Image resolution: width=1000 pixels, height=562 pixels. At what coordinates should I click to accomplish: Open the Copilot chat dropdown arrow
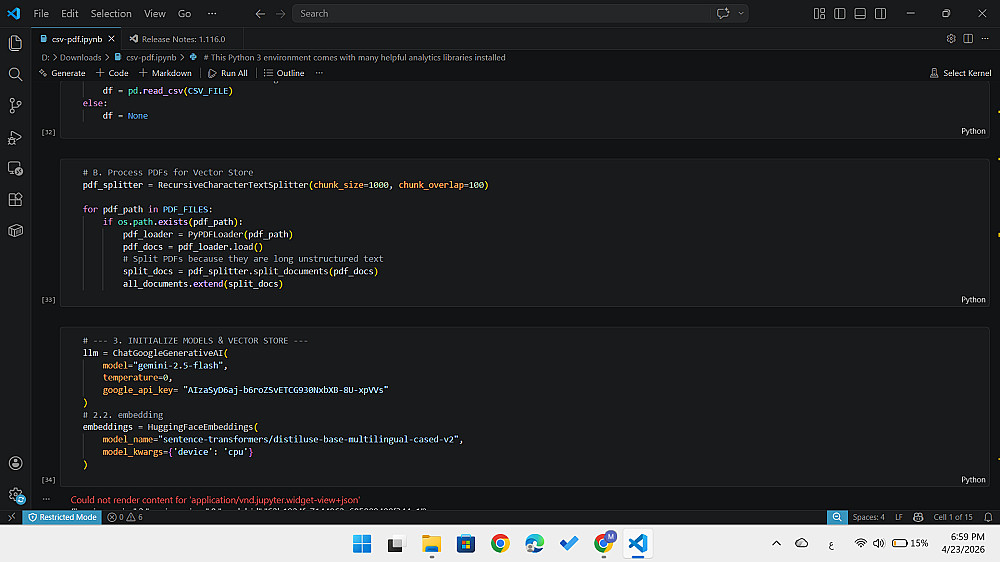tap(741, 14)
